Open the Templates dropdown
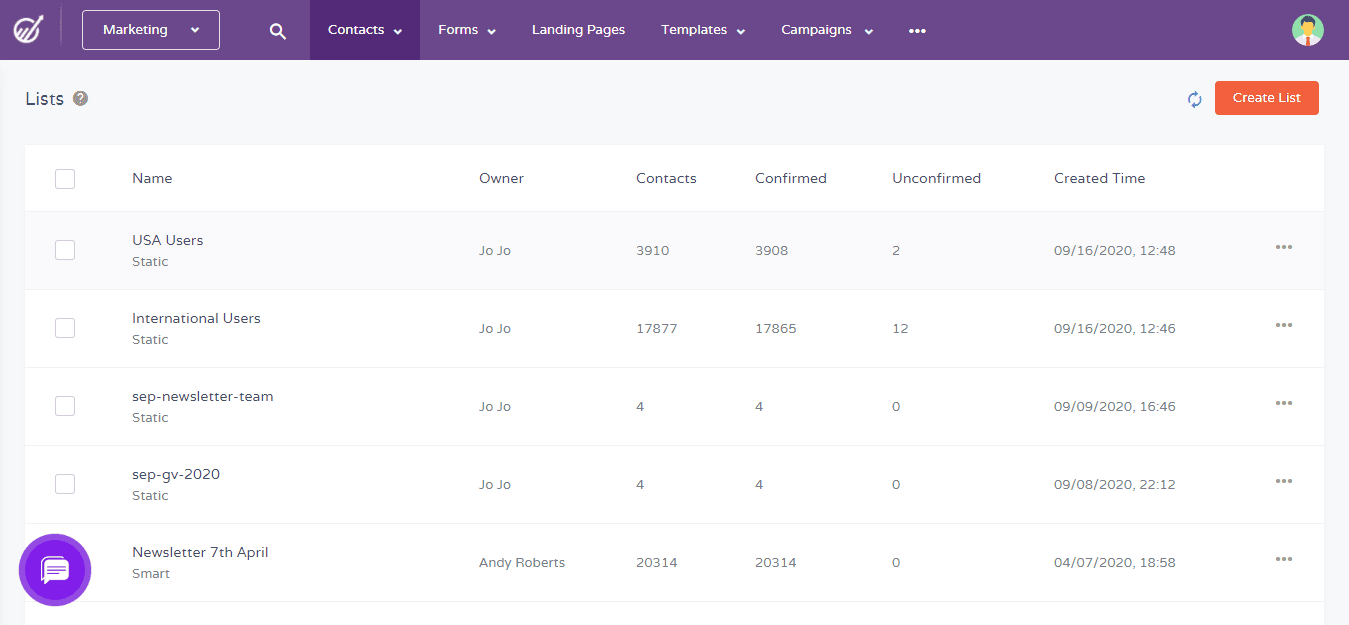1349x625 pixels. [x=702, y=30]
